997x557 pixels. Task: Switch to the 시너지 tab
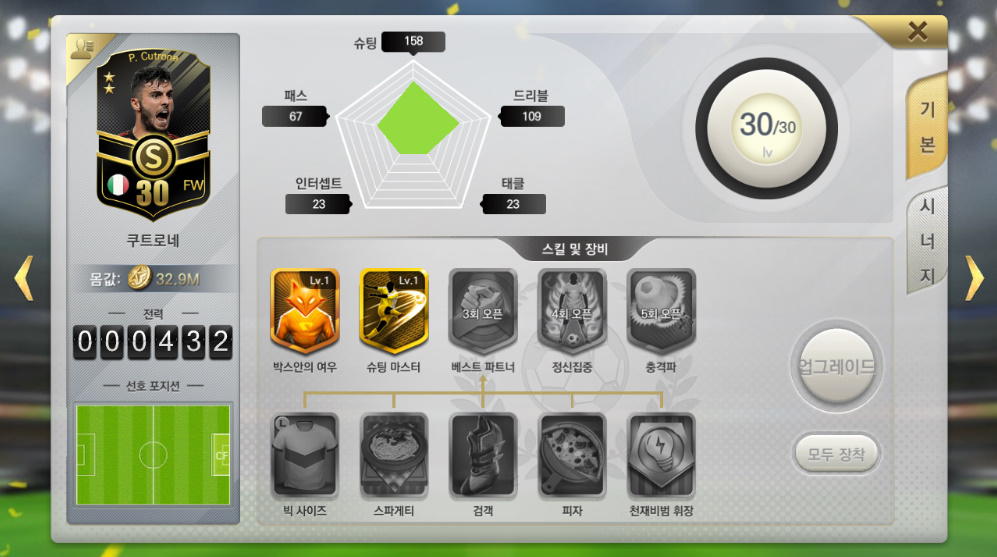pyautogui.click(x=926, y=240)
